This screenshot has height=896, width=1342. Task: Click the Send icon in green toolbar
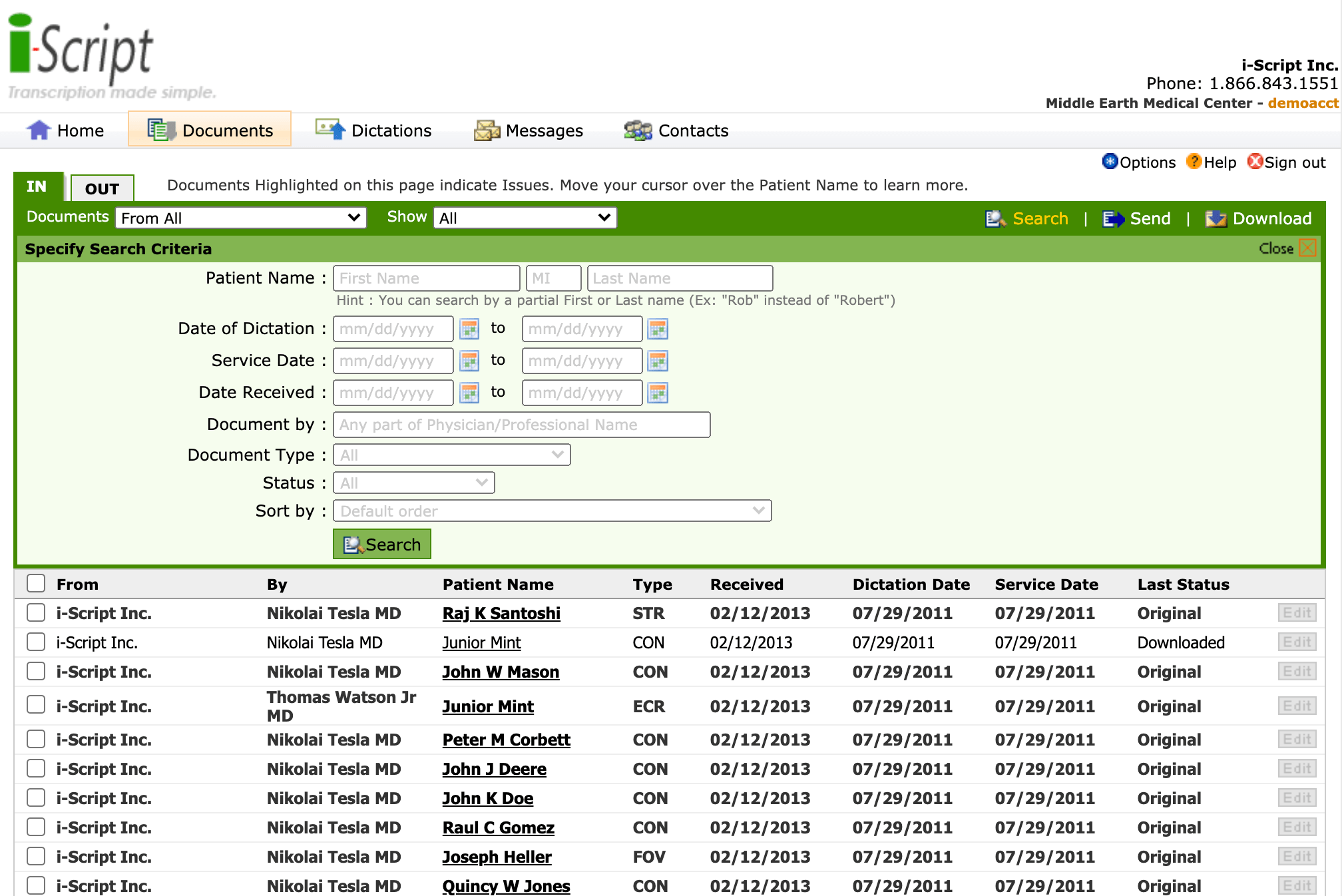(x=1112, y=219)
